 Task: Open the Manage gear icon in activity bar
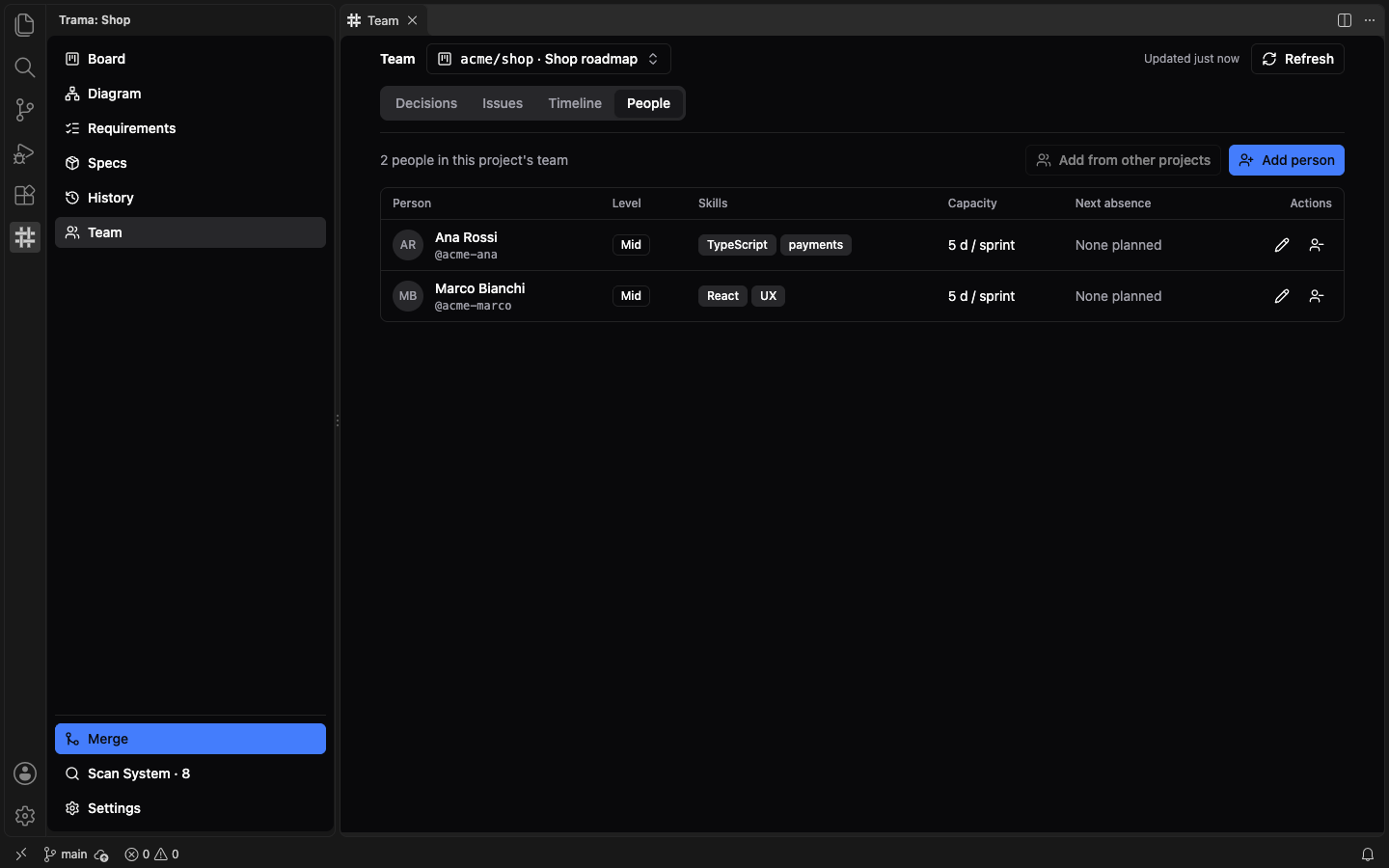pos(25,816)
